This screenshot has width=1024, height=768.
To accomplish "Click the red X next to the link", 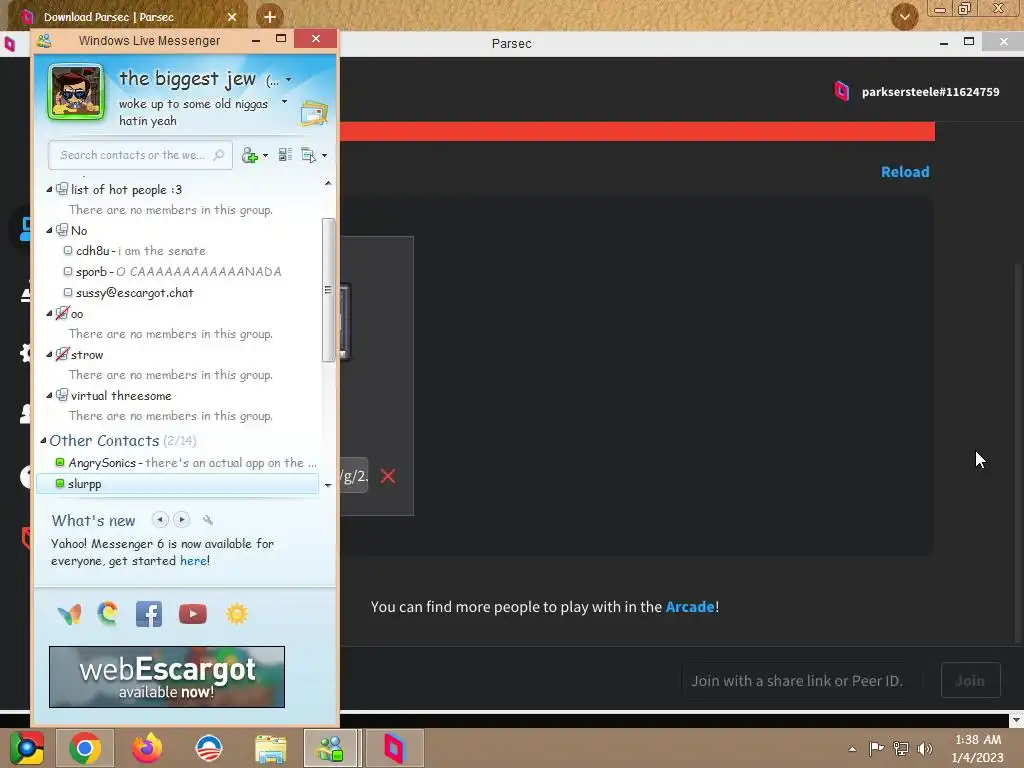I will point(388,476).
